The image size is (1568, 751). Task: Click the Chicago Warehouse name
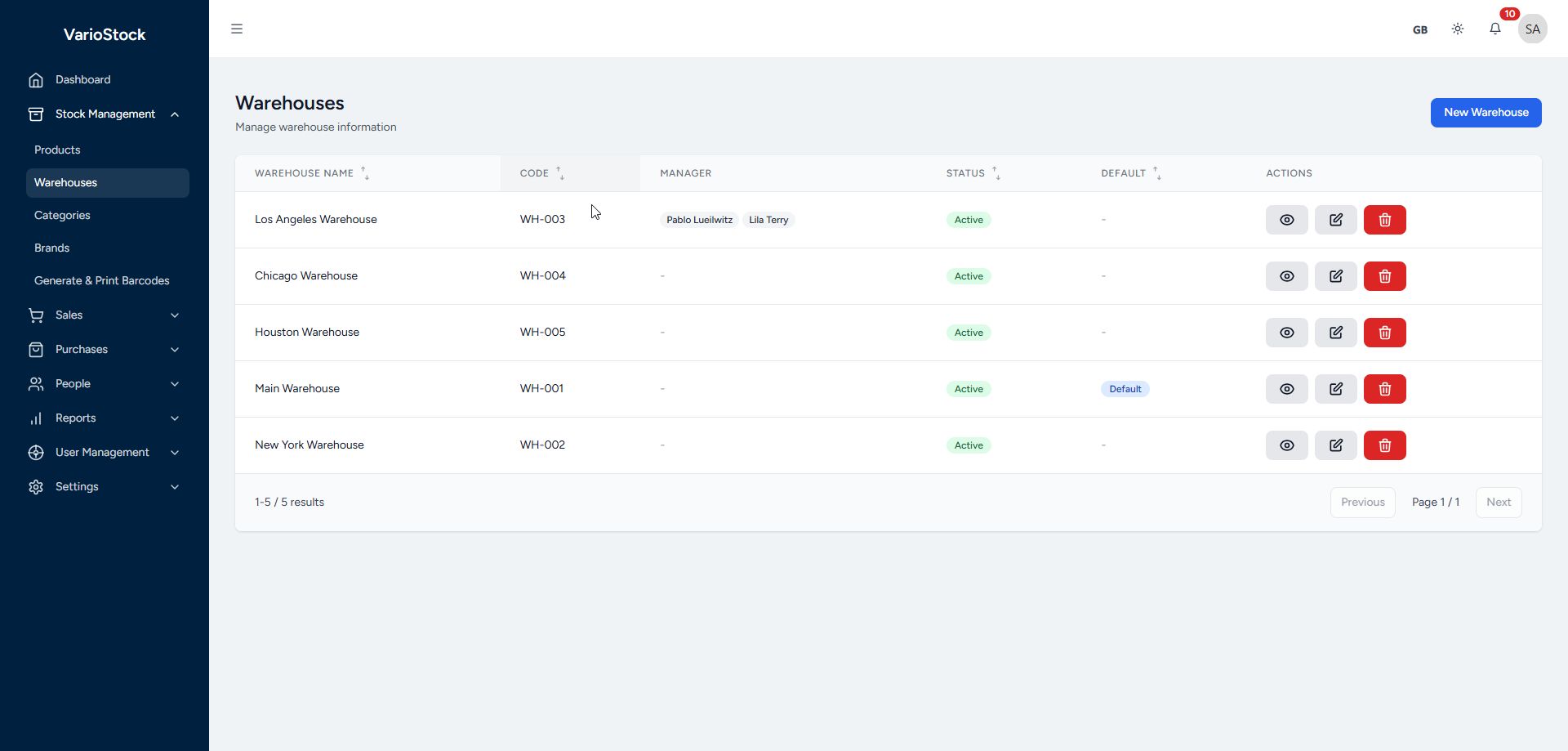(x=306, y=276)
